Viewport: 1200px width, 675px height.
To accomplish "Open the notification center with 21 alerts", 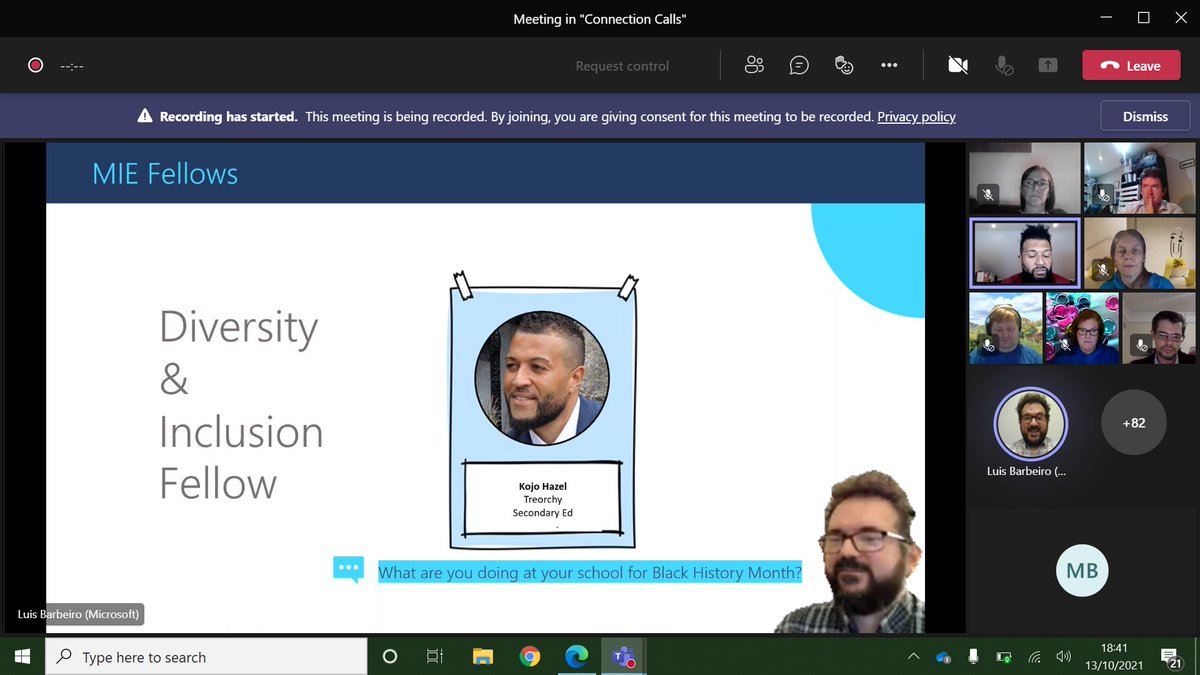I will pos(1173,657).
